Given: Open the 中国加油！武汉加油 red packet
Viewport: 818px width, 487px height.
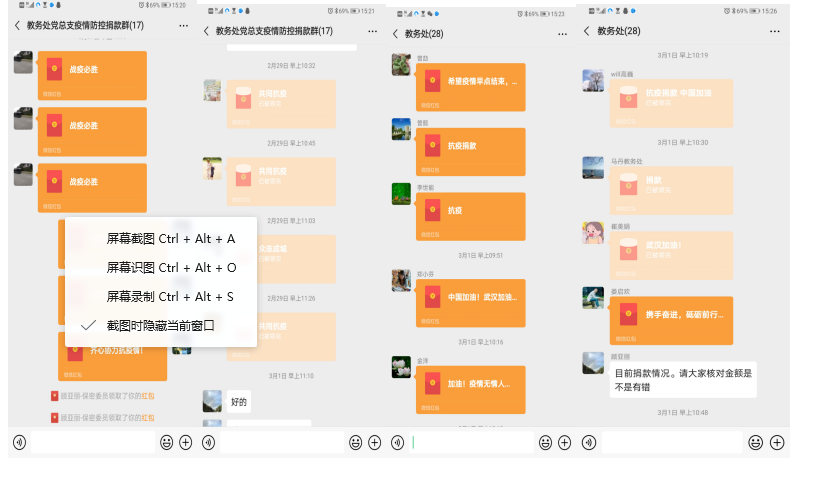Looking at the screenshot, I should pos(470,299).
